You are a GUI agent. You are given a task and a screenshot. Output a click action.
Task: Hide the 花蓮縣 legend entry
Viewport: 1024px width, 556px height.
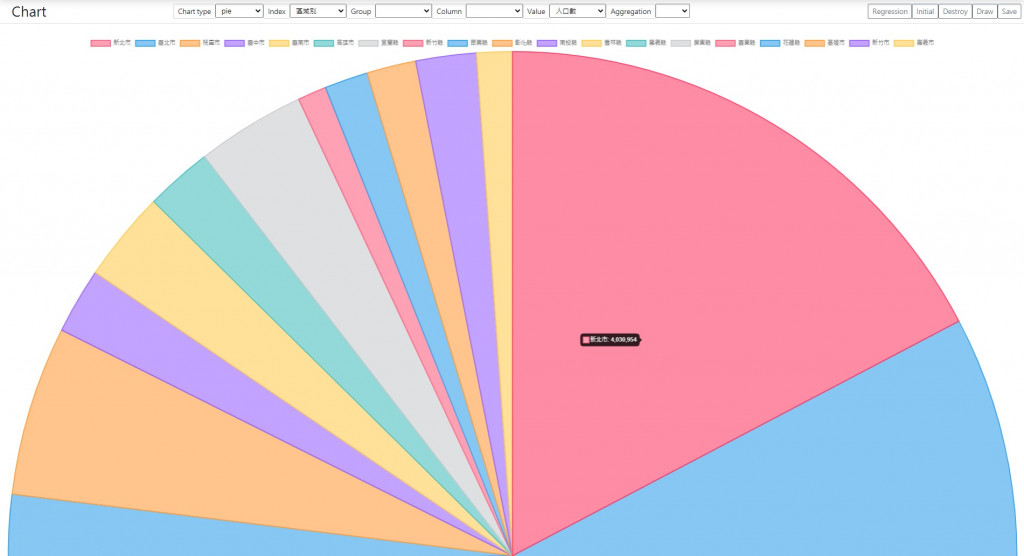[780, 42]
